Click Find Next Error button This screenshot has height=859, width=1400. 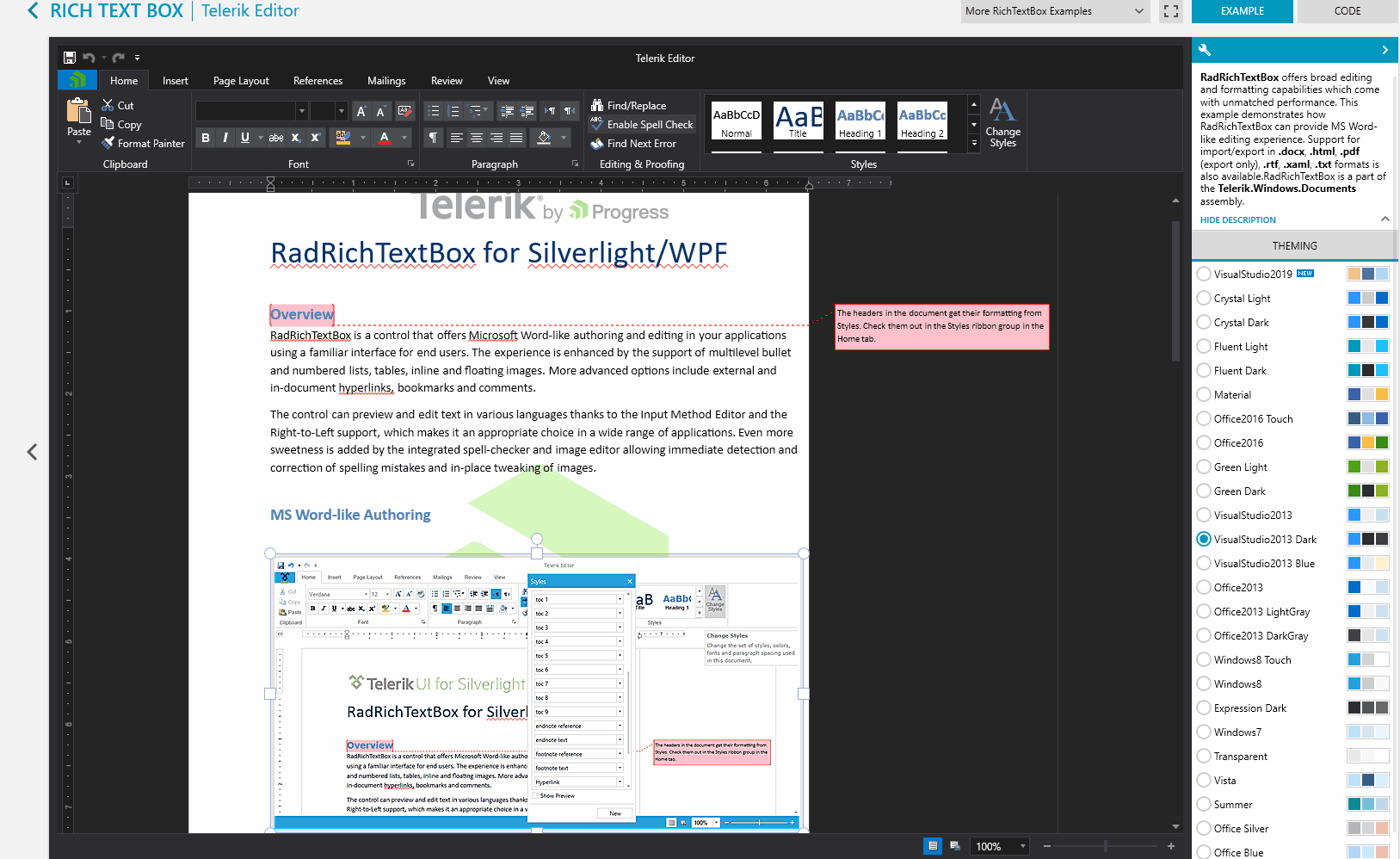pos(633,144)
